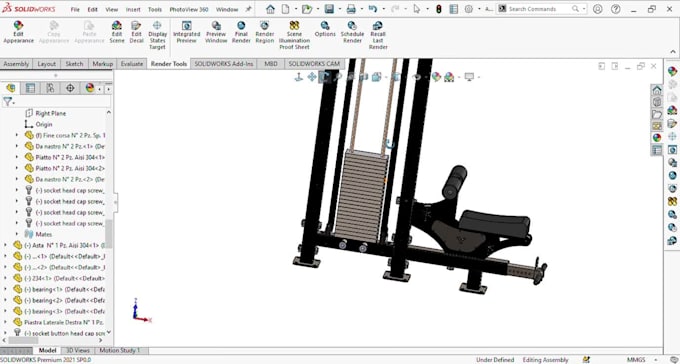680x364 pixels.
Task: Open the ConfigurationManager tab
Action: click(x=50, y=88)
